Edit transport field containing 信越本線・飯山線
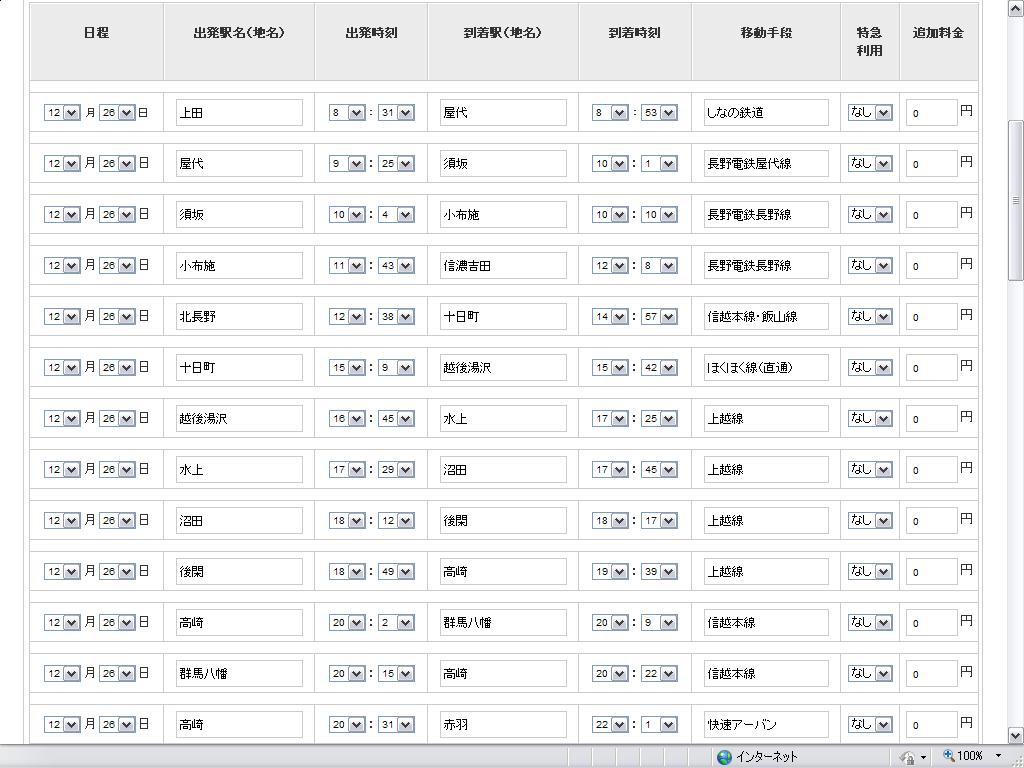 click(766, 316)
